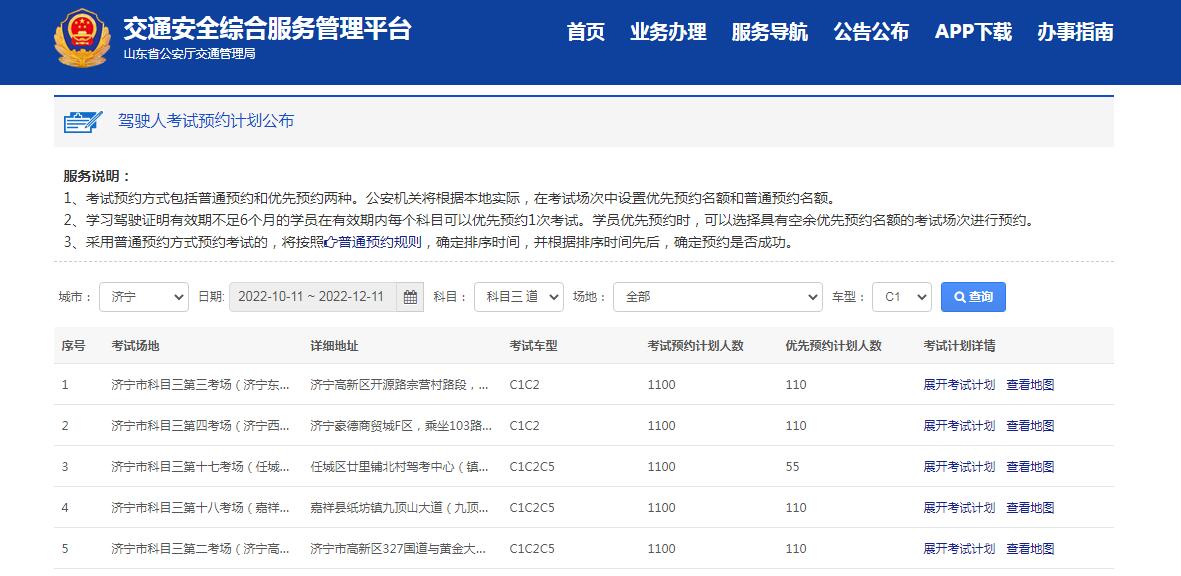Viewport: 1181px width, 576px height.
Task: Select the 办事指南 menu item
Action: point(1075,31)
